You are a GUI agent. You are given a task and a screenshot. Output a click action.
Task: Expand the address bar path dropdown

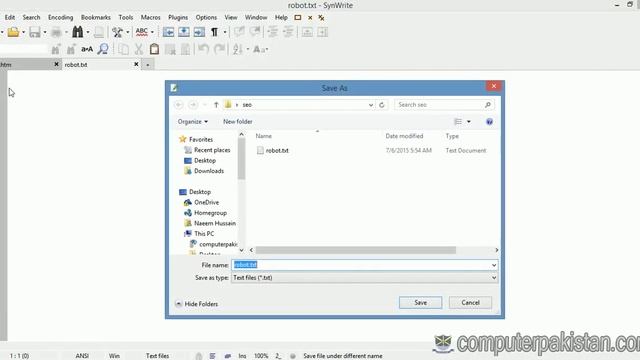tap(371, 105)
